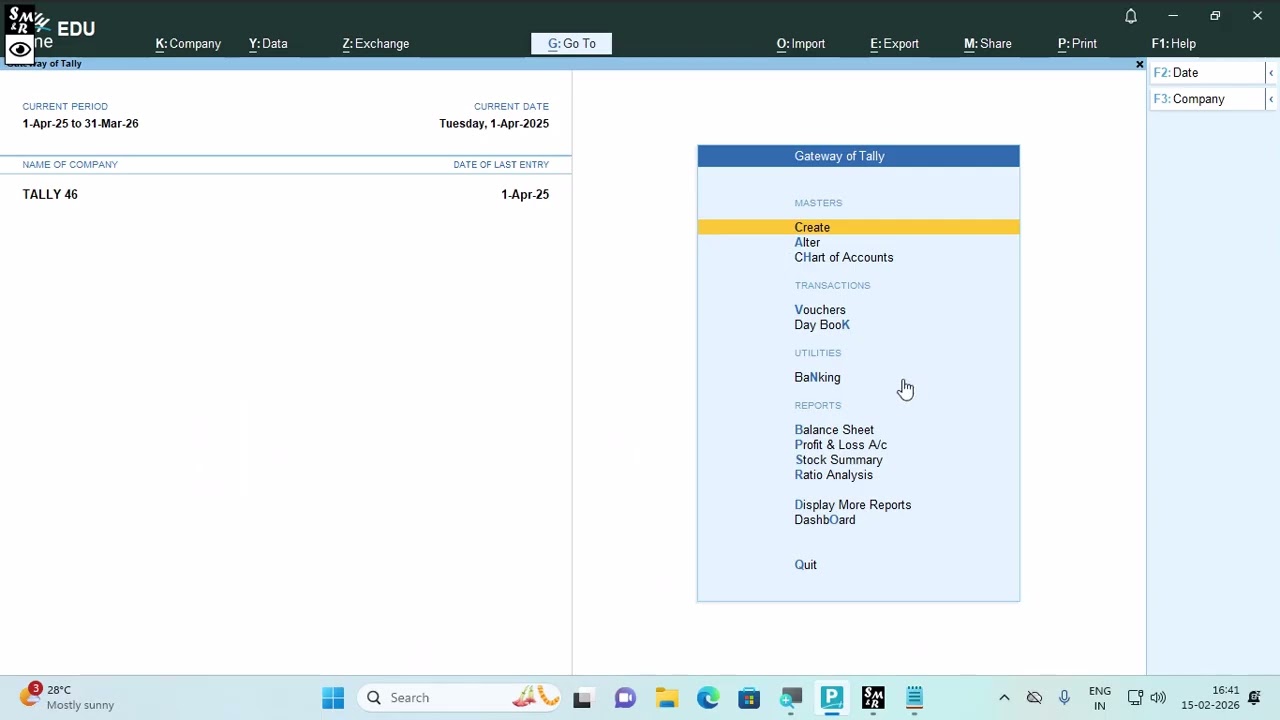Image resolution: width=1280 pixels, height=720 pixels.
Task: Show hidden tray icons chevron
Action: pyautogui.click(x=1004, y=698)
